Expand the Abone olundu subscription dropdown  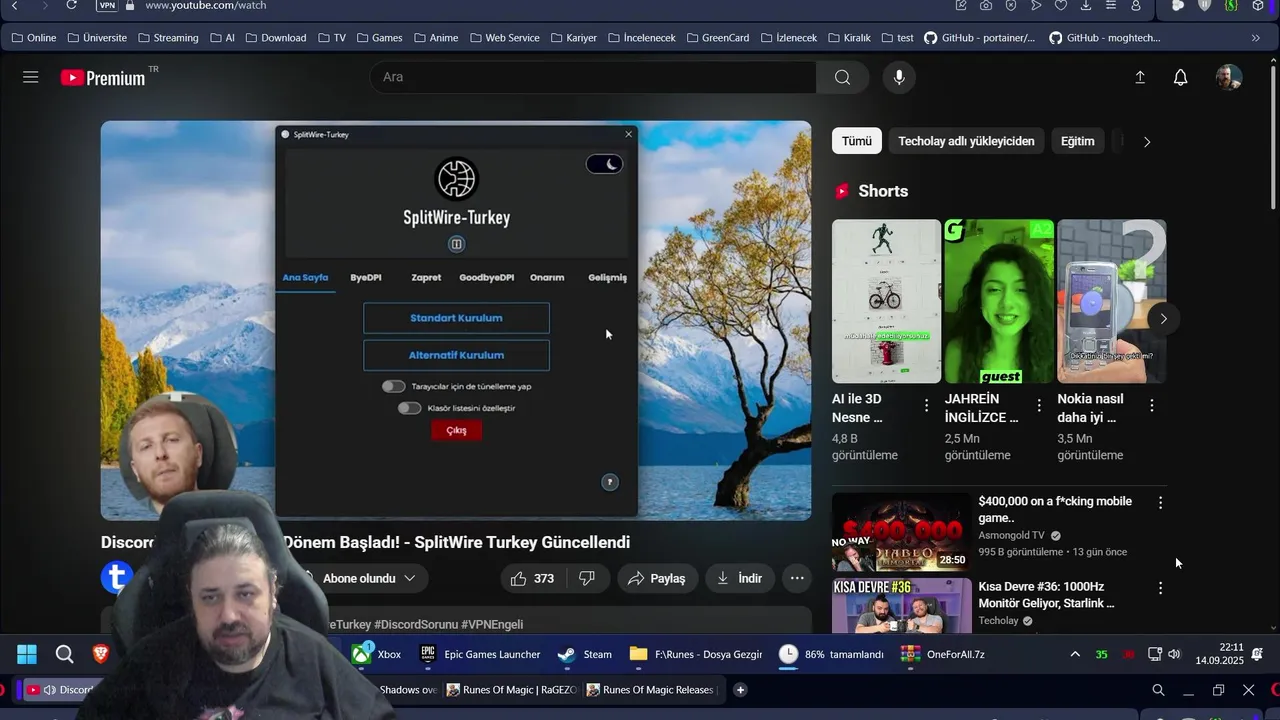pos(409,578)
